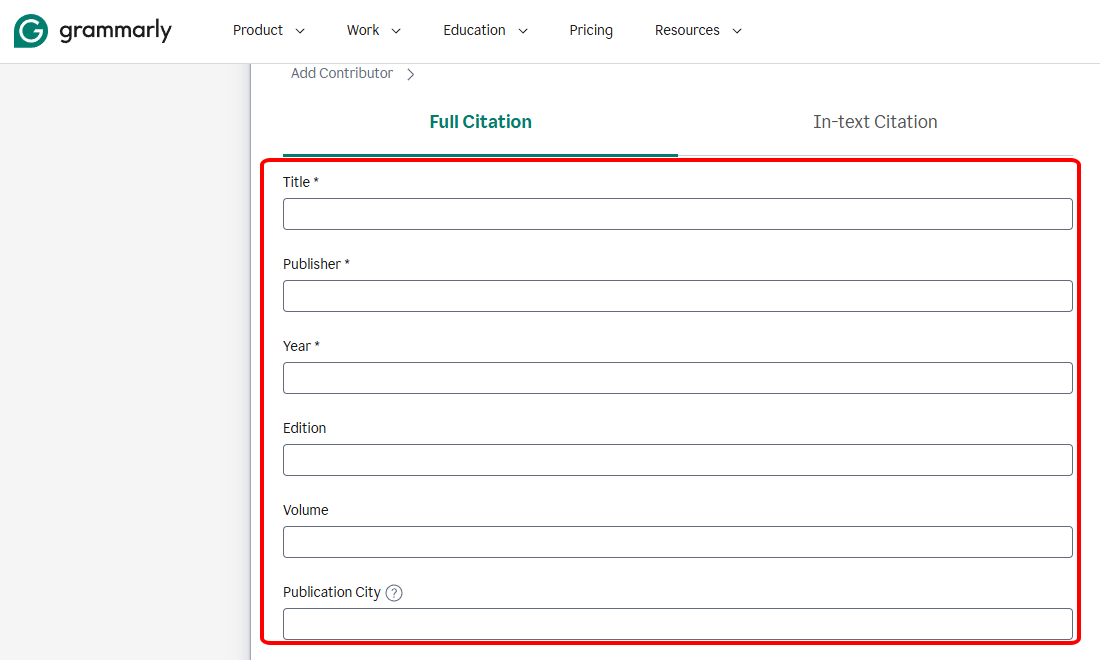This screenshot has height=660, width=1100.
Task: Open the Resources dropdown
Action: [x=698, y=30]
